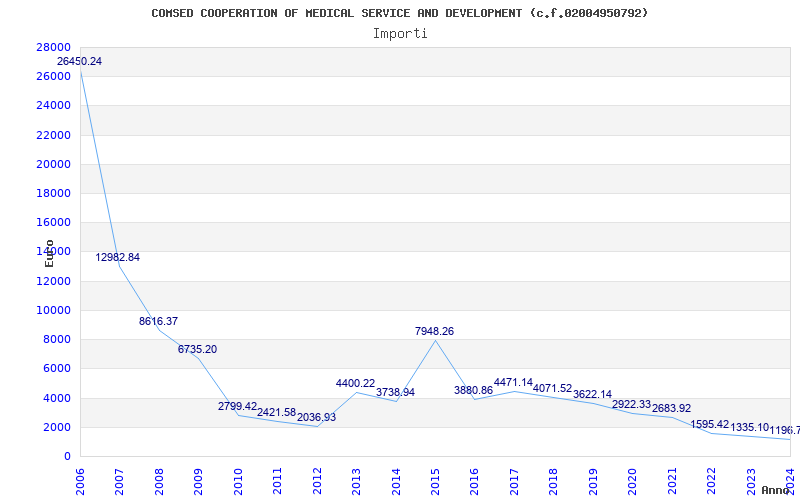Click the 2016 year axis label

(x=474, y=482)
